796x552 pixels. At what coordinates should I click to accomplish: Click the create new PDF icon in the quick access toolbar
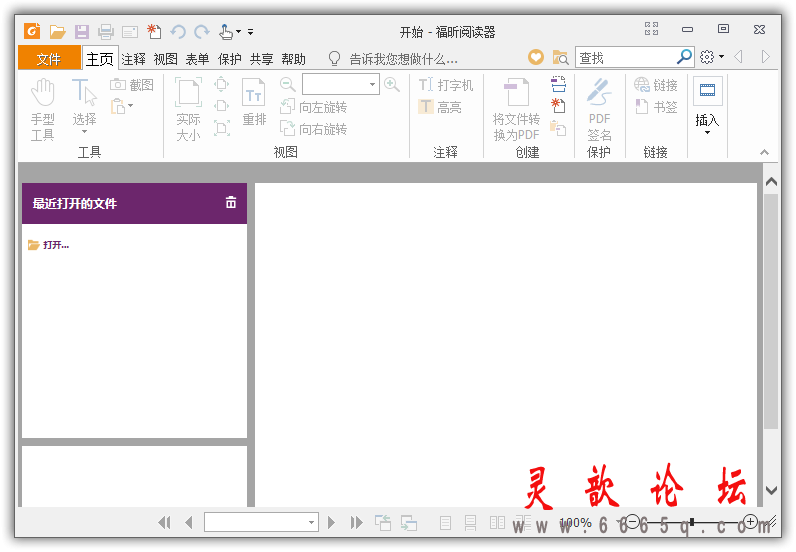pos(154,32)
